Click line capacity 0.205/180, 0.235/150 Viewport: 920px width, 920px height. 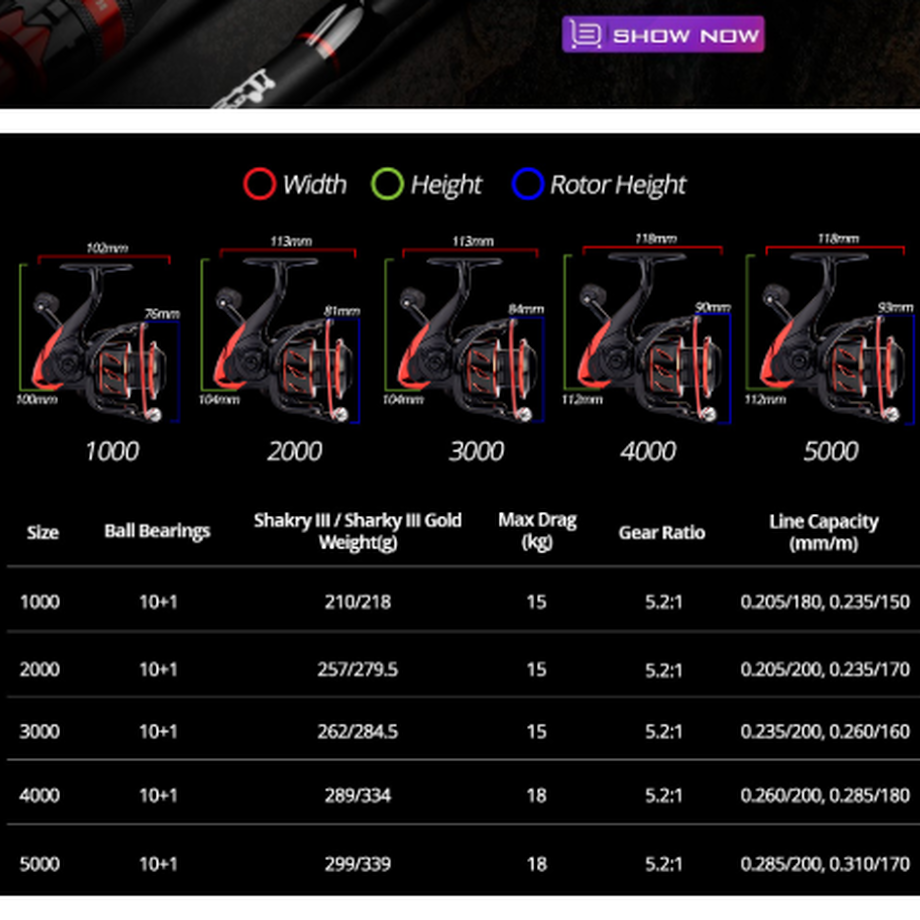click(825, 601)
